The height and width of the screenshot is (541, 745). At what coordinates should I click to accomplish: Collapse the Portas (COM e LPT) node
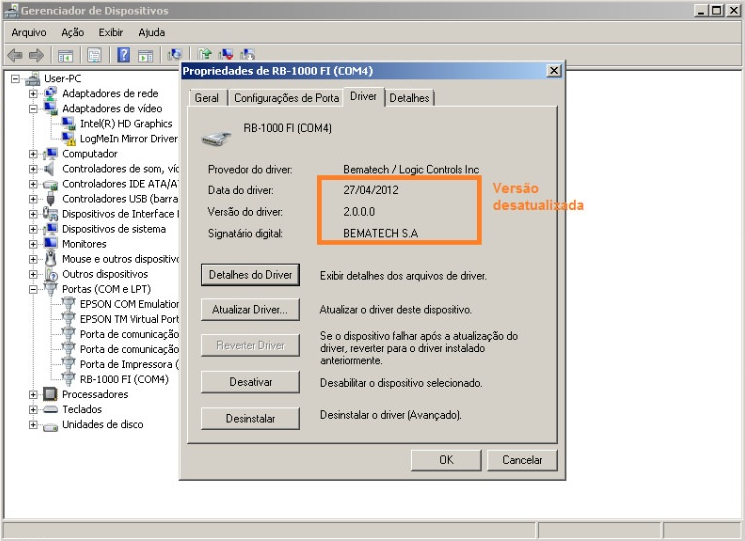click(33, 289)
